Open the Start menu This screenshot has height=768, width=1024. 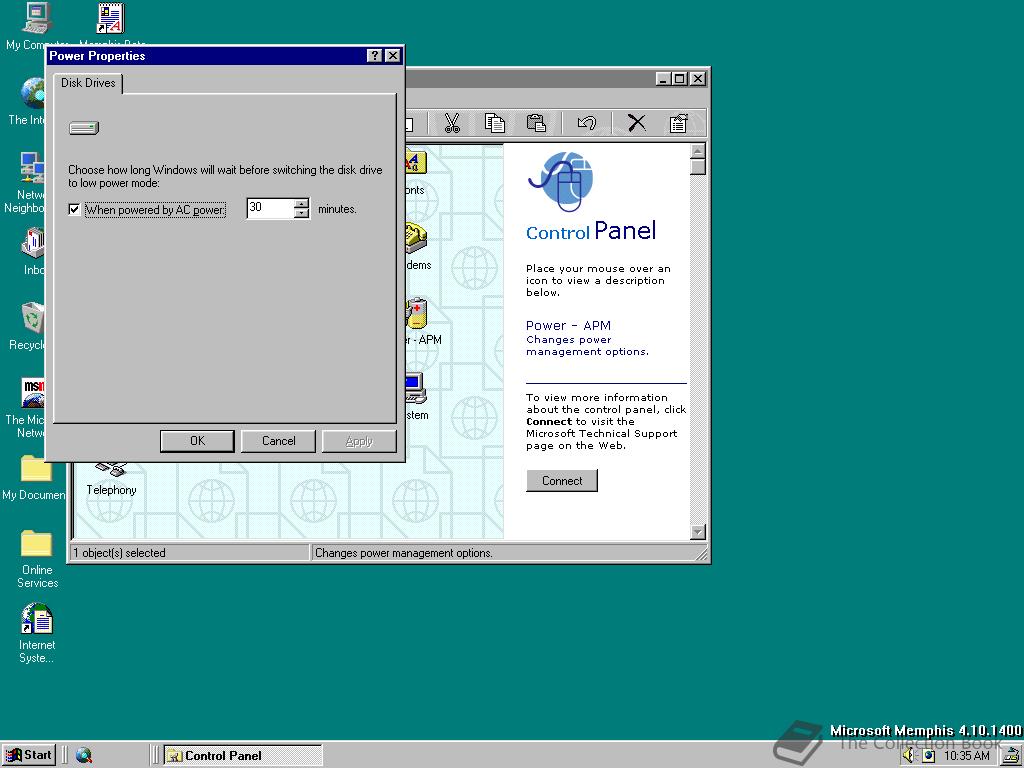[x=28, y=754]
